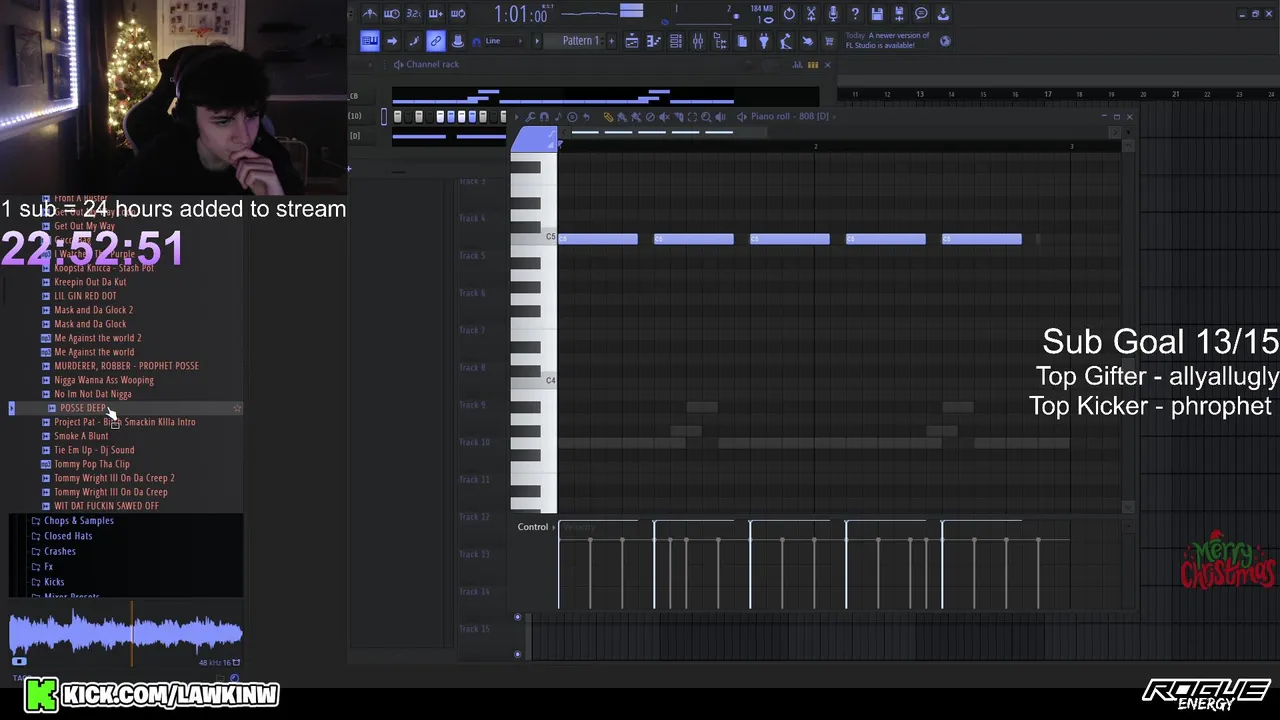The width and height of the screenshot is (1280, 720).
Task: Click the Channel rack title label
Action: (432, 64)
